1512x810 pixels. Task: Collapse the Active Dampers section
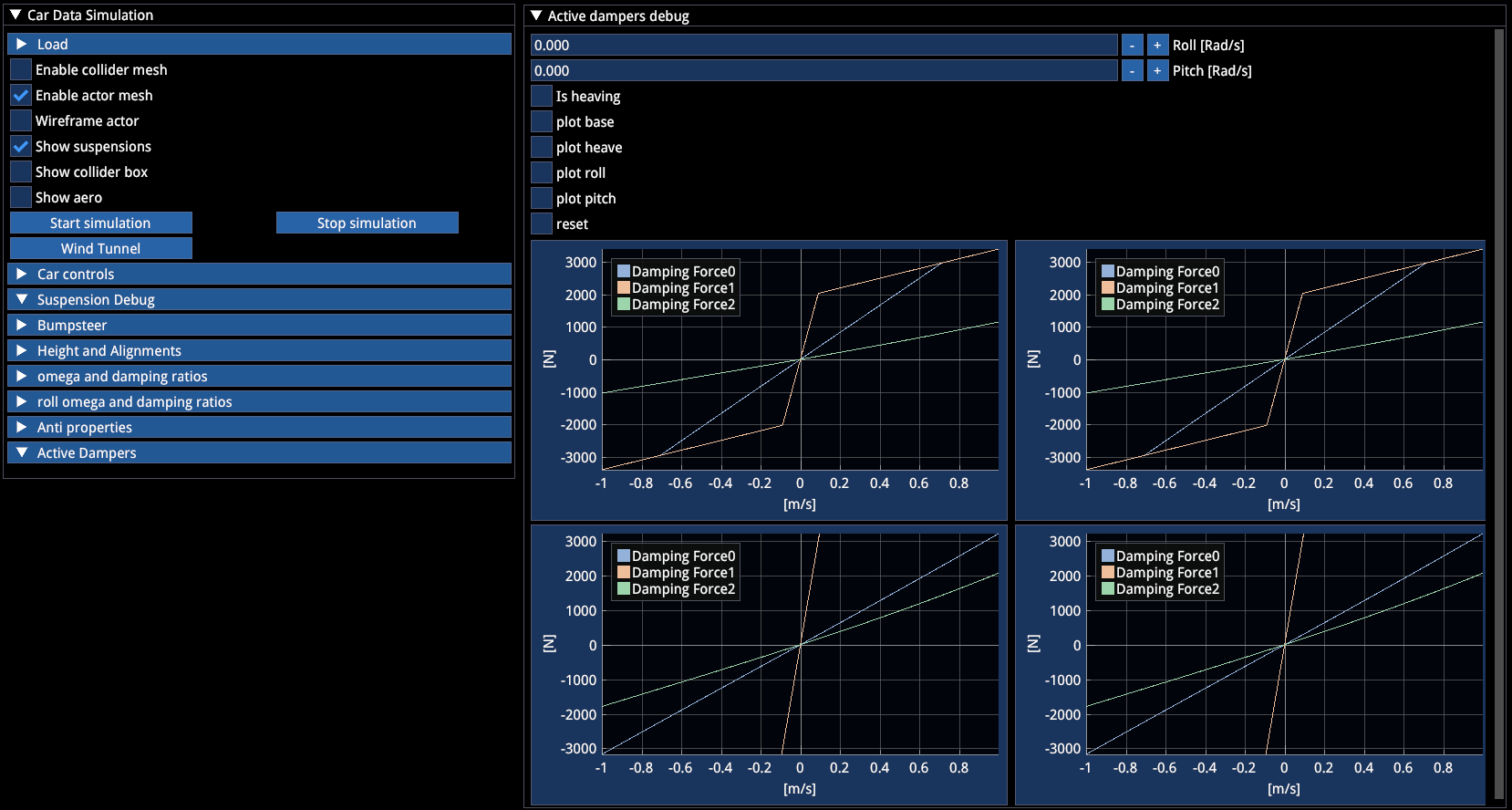pyautogui.click(x=260, y=452)
